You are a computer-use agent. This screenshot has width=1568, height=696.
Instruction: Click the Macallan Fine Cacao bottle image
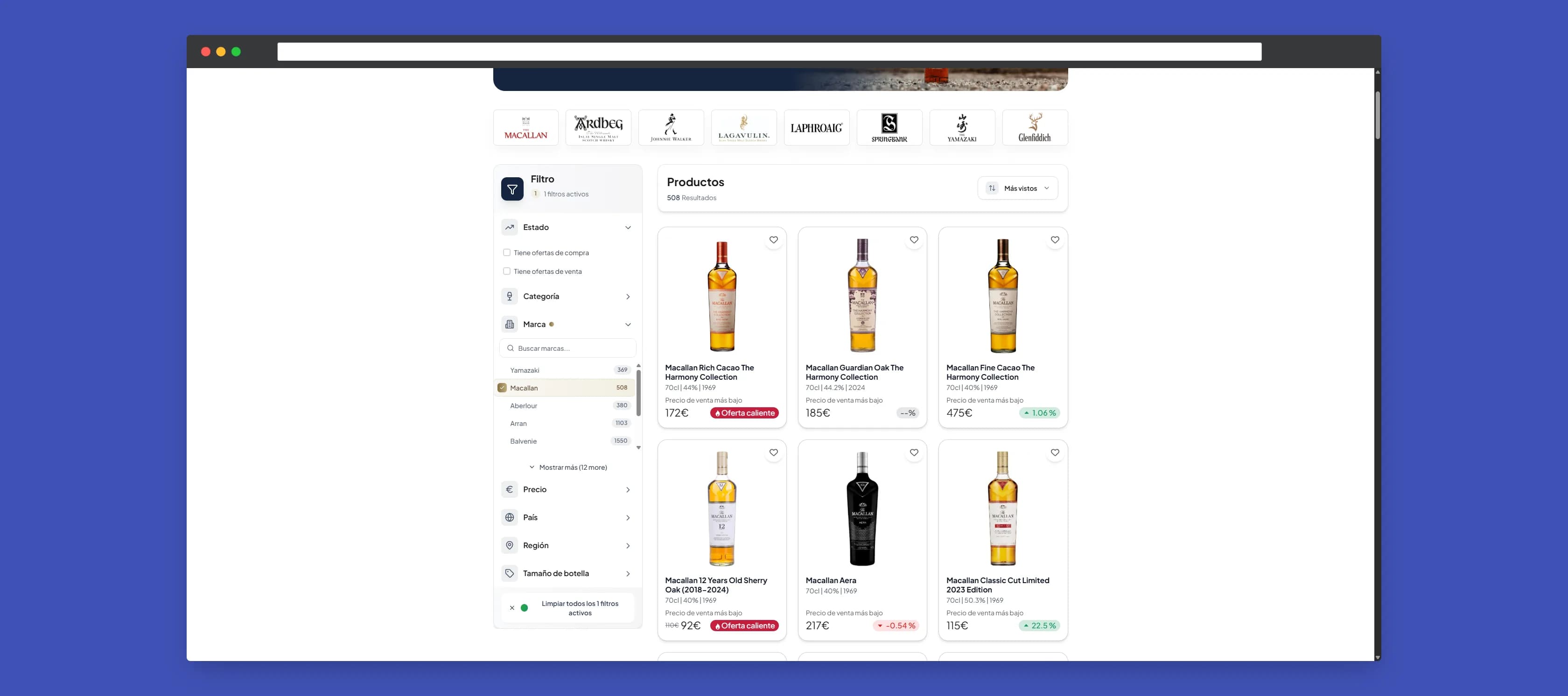1003,296
